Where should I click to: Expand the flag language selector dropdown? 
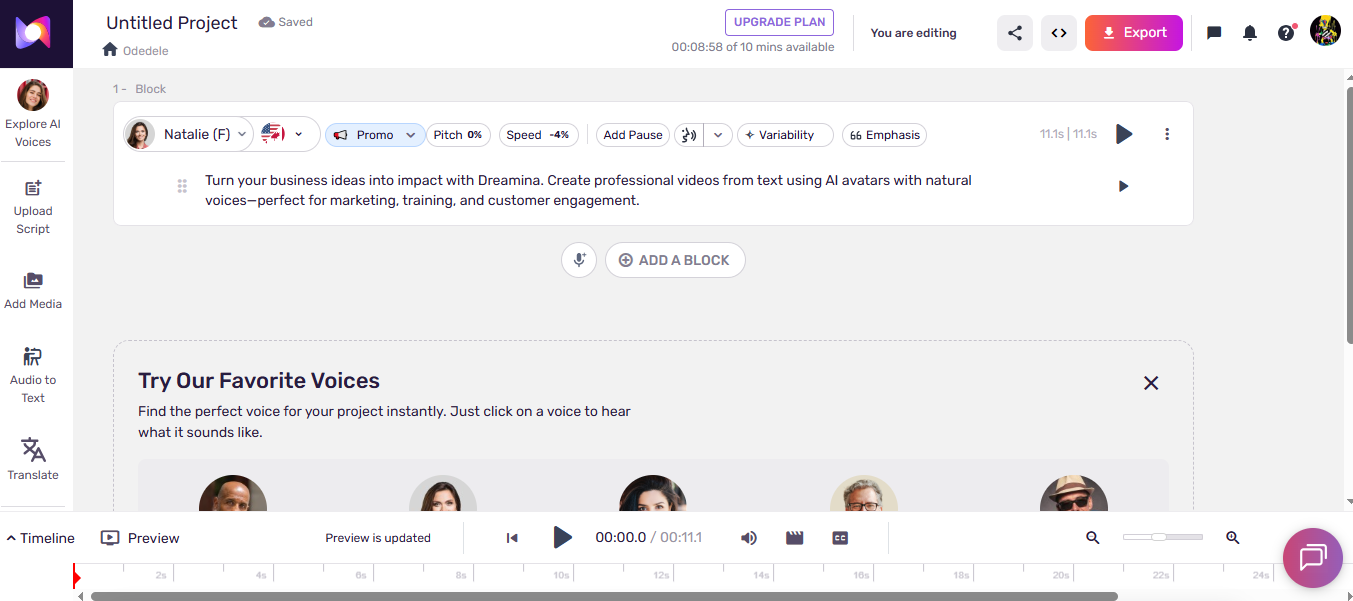pos(297,134)
